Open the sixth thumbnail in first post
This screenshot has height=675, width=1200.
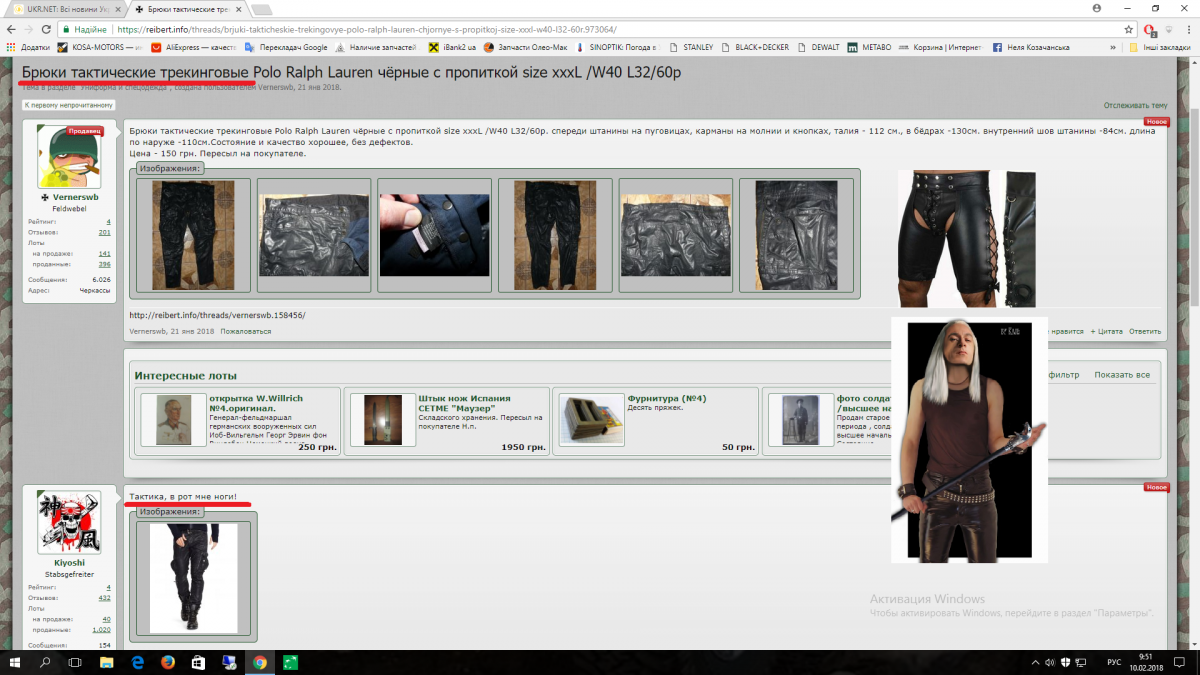coord(796,235)
